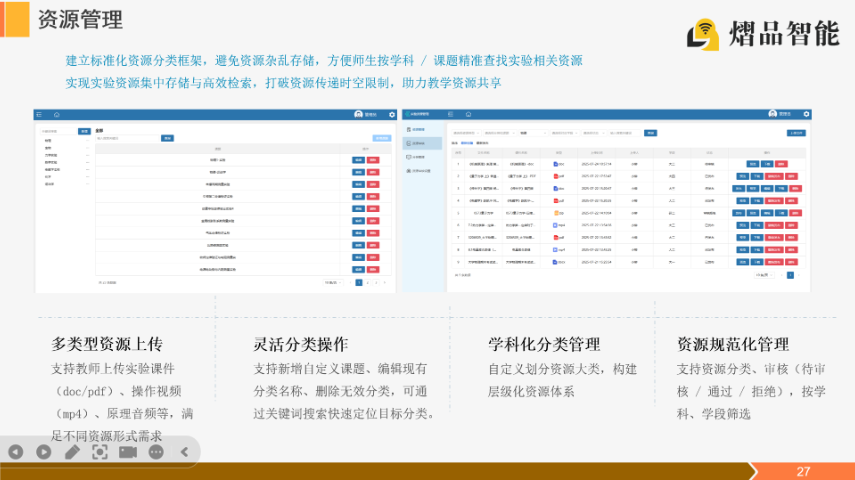This screenshot has width=855, height=480.
Task: Click the home icon in the right panel header
Action: click(466, 115)
